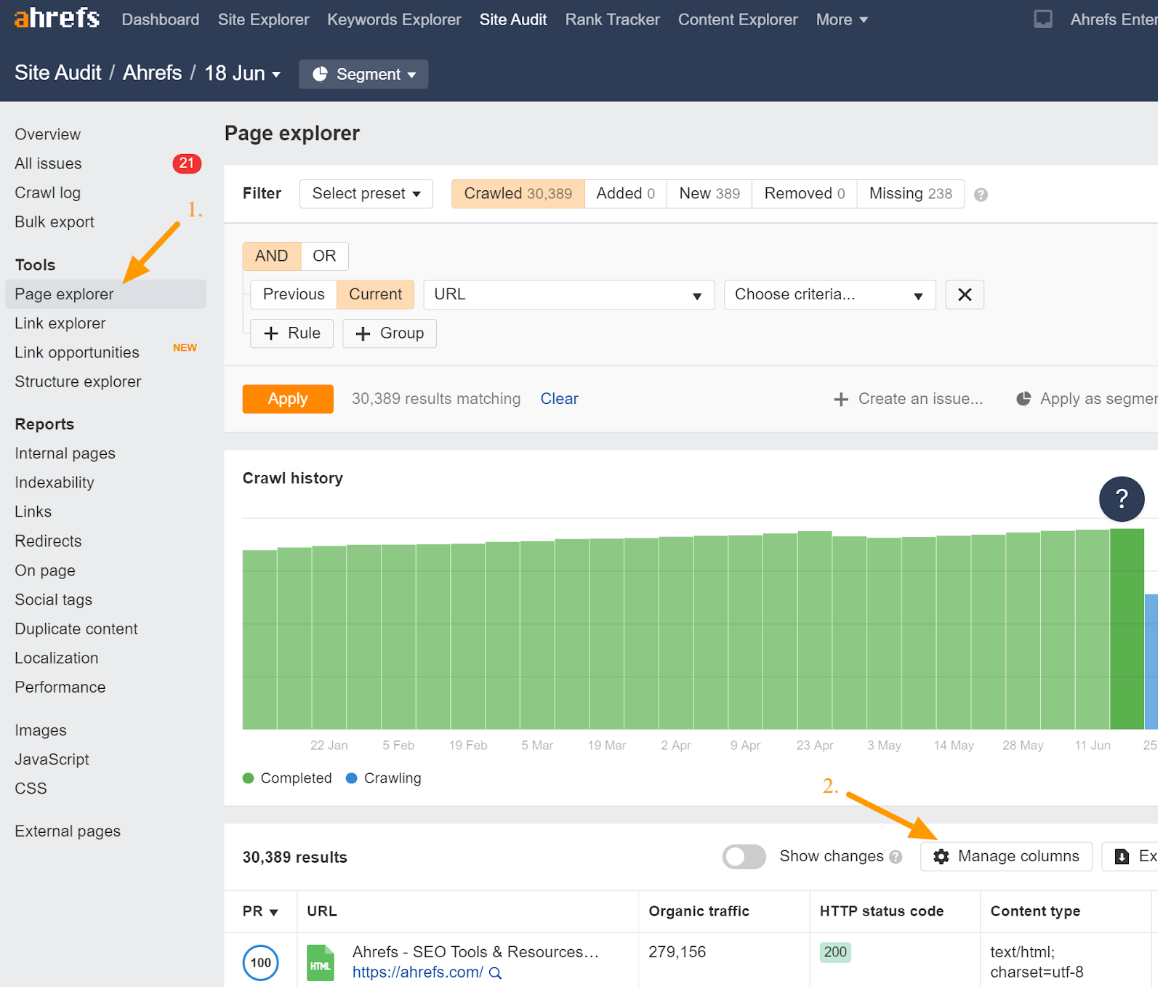Viewport: 1158px width, 987px height.
Task: Enable the Show changes toggle
Action: tap(744, 856)
